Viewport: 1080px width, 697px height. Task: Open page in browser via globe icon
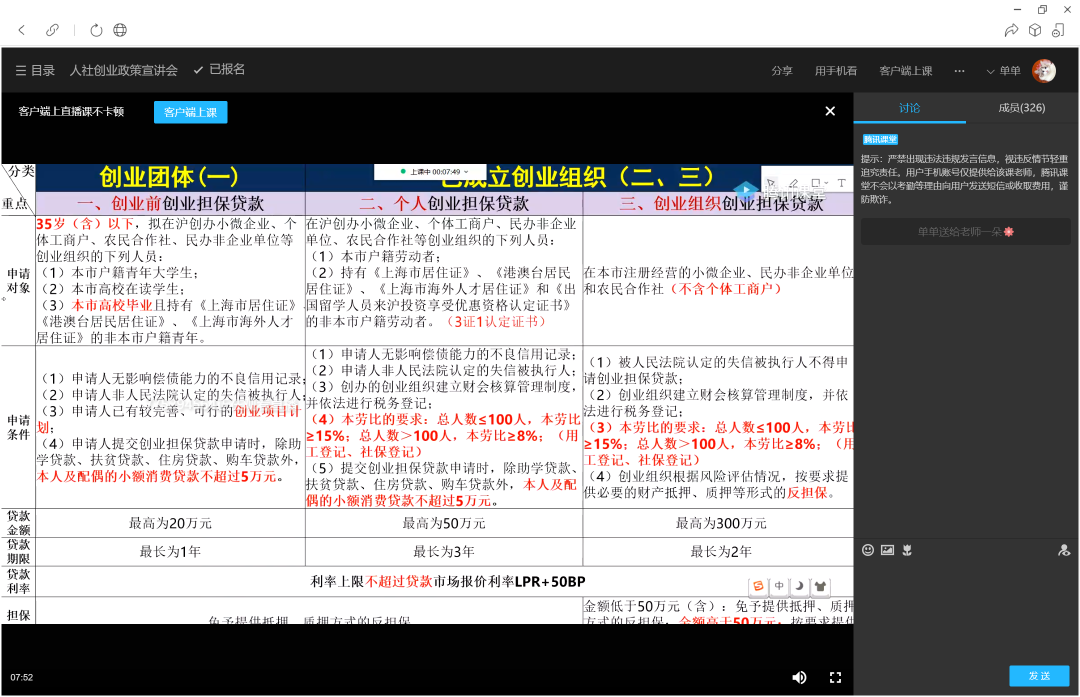(120, 30)
